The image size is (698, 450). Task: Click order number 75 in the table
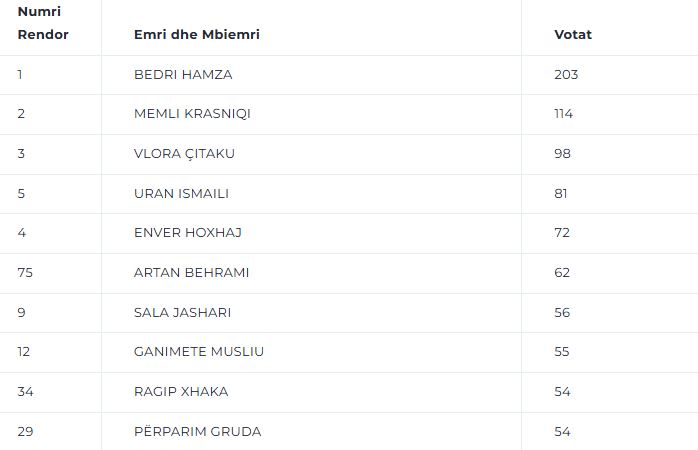[25, 272]
